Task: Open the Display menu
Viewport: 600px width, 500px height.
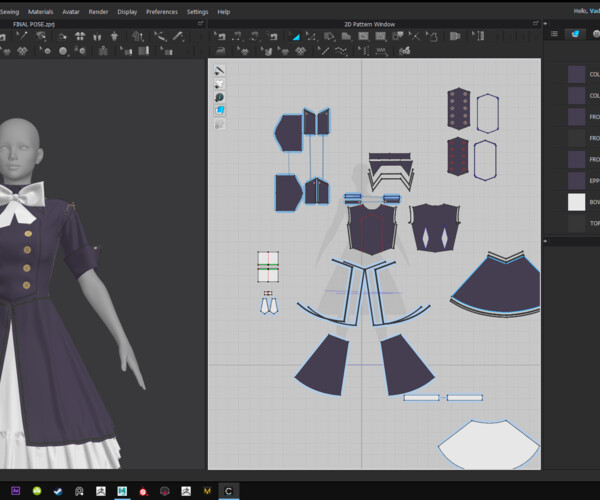Action: tap(127, 12)
